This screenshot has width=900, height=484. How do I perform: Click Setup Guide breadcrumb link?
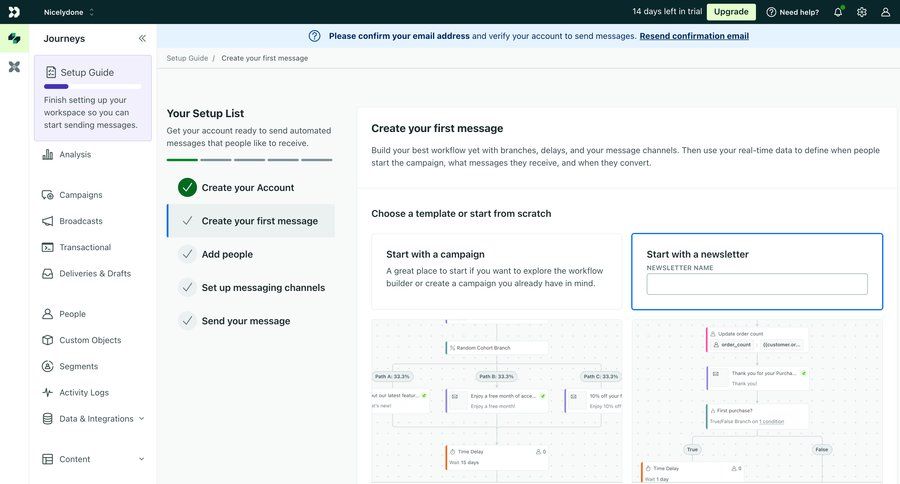coord(187,58)
